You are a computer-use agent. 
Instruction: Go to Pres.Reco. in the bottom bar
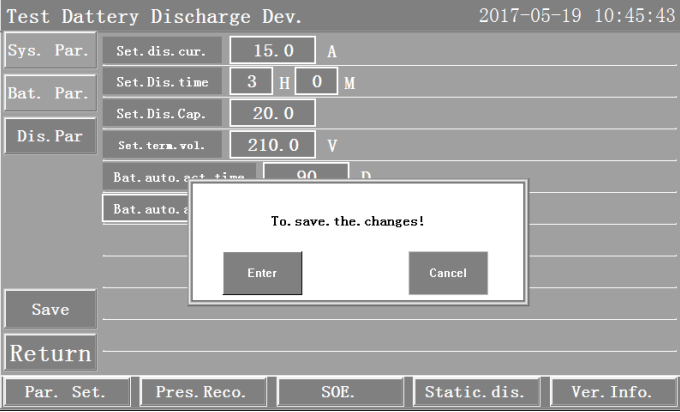(x=201, y=392)
